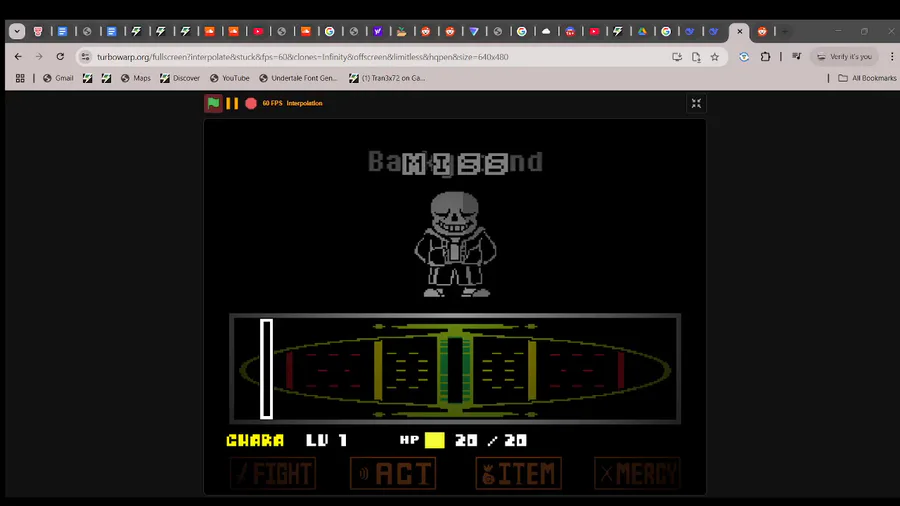Open the tab search dropdown arrow
900x506 pixels.
pyautogui.click(x=17, y=32)
